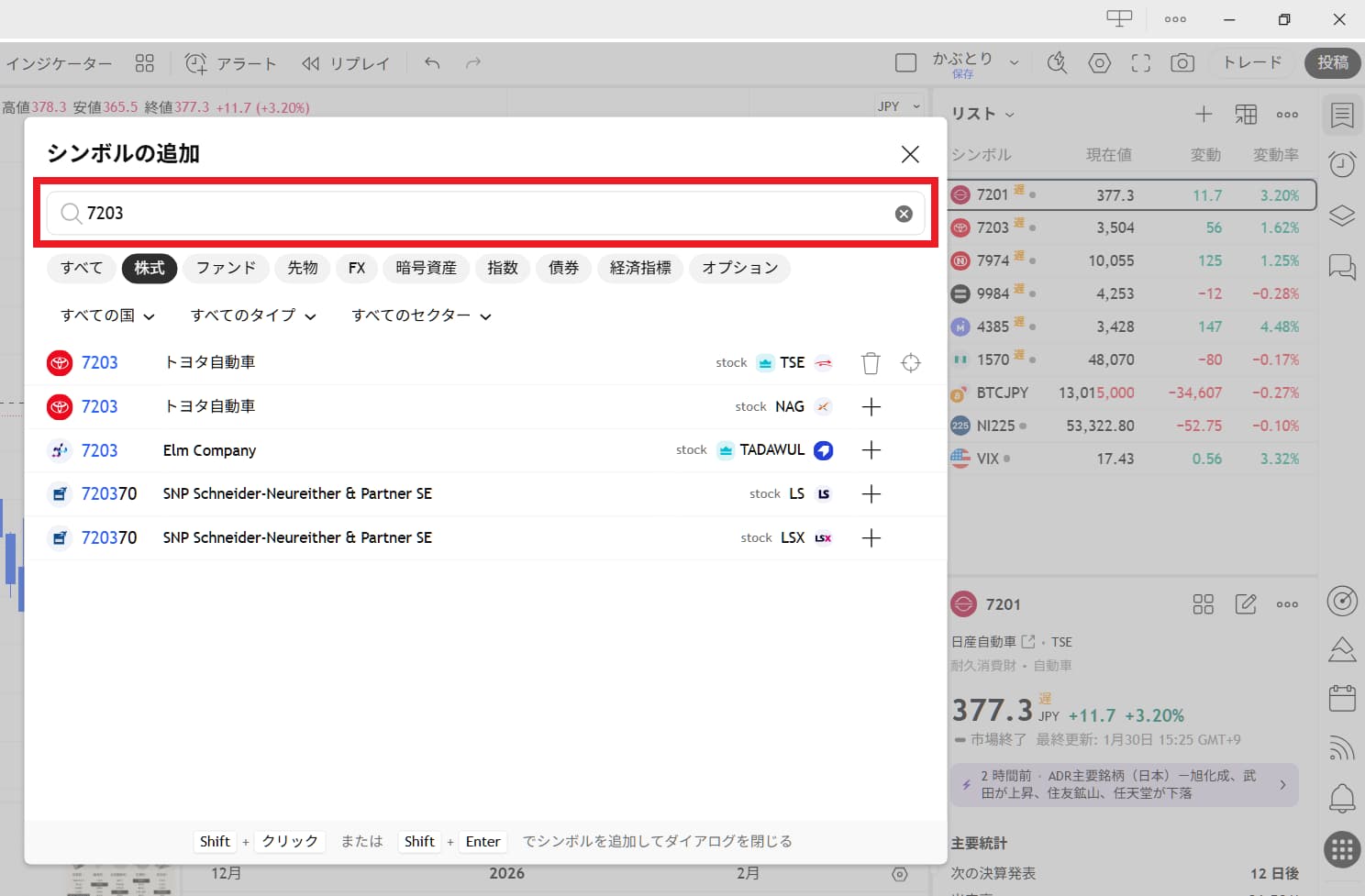The width and height of the screenshot is (1365, 896).
Task: Add 7203 NAG トヨタ自動車 to list
Action: [871, 406]
